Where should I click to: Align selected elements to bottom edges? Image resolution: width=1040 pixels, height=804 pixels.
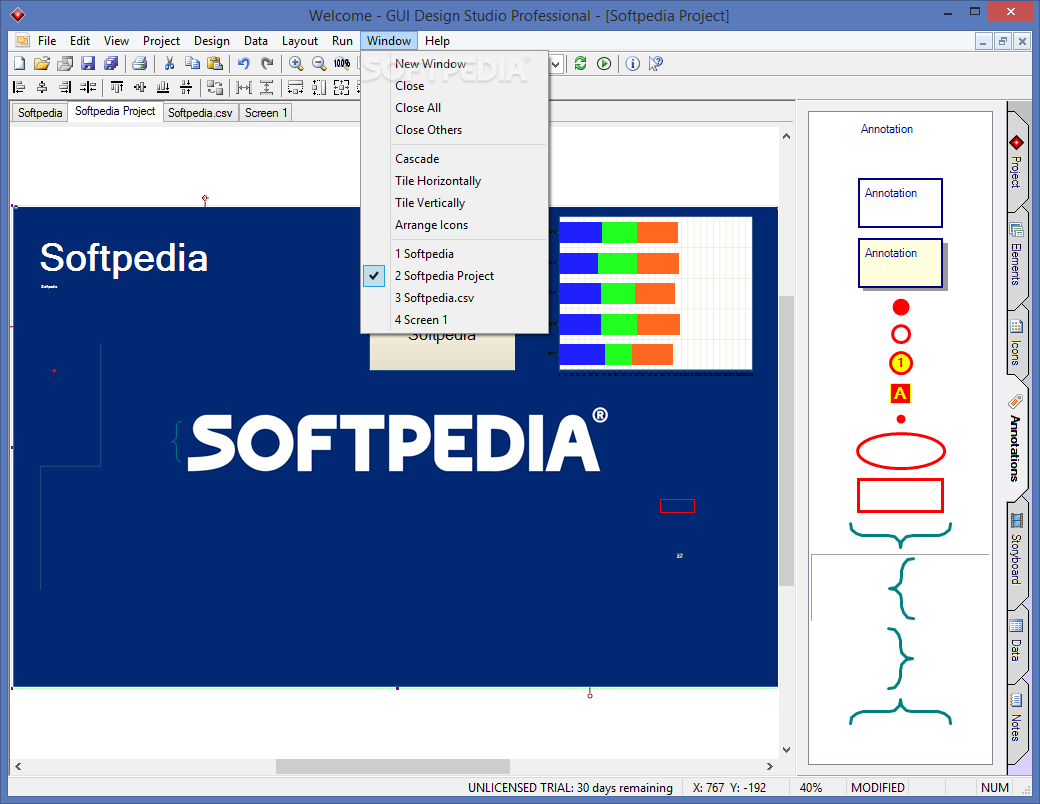coord(162,87)
